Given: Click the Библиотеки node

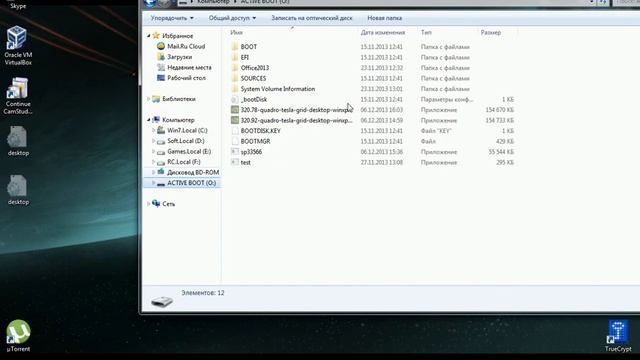Looking at the screenshot, I should tap(179, 99).
